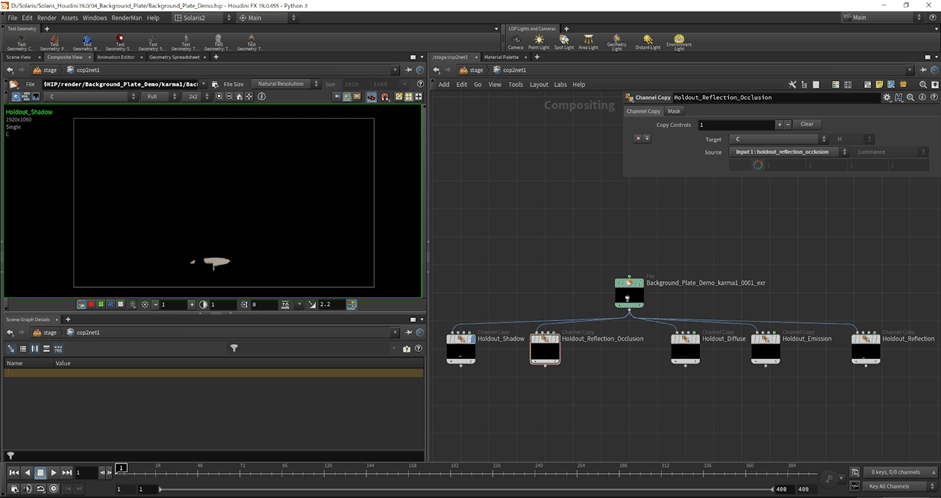Toggle the blue channel display button
Viewport: 941px width, 498px height.
(110, 305)
